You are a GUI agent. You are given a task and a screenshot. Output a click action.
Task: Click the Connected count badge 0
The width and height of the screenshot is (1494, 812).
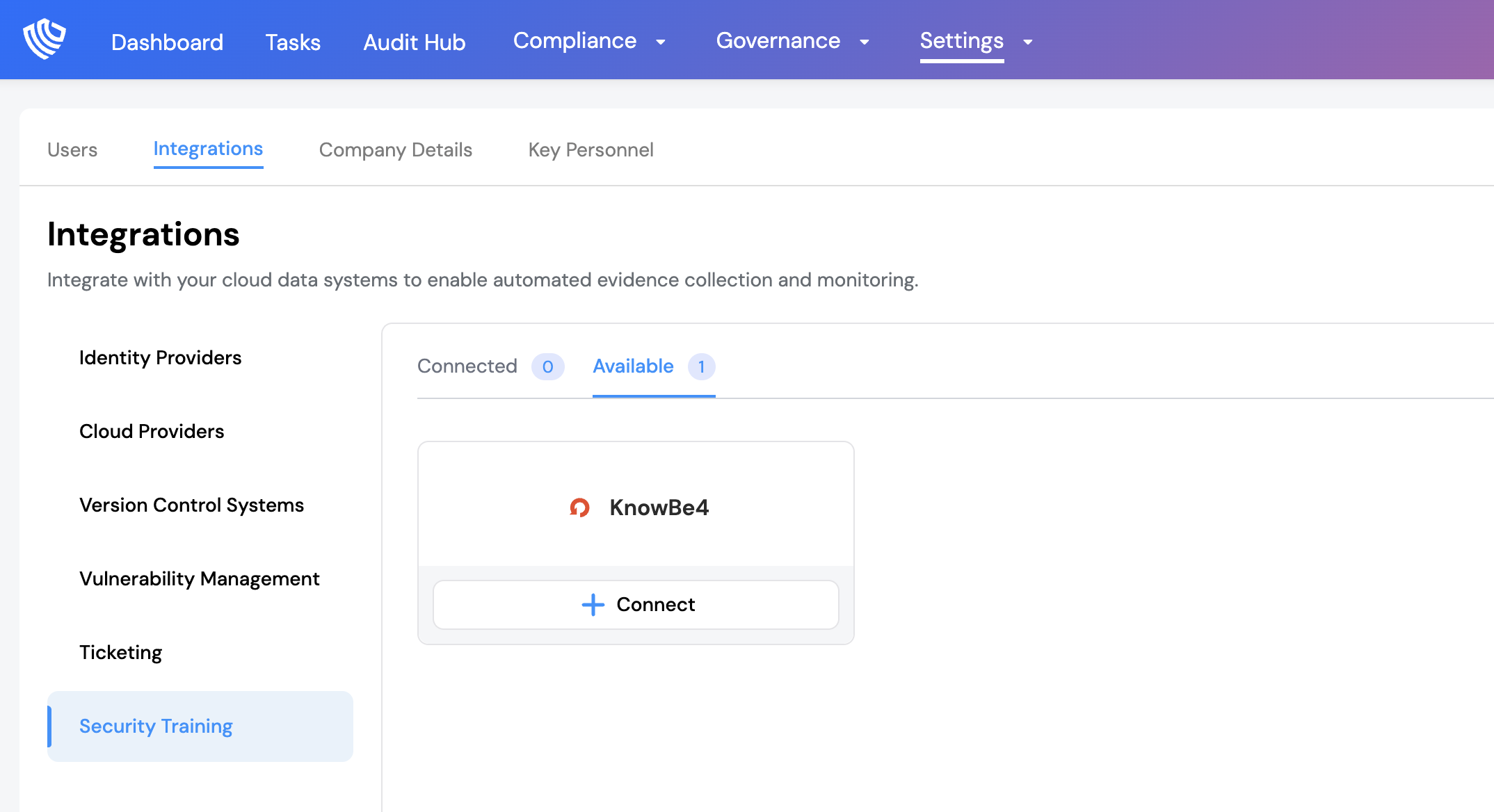coord(548,366)
